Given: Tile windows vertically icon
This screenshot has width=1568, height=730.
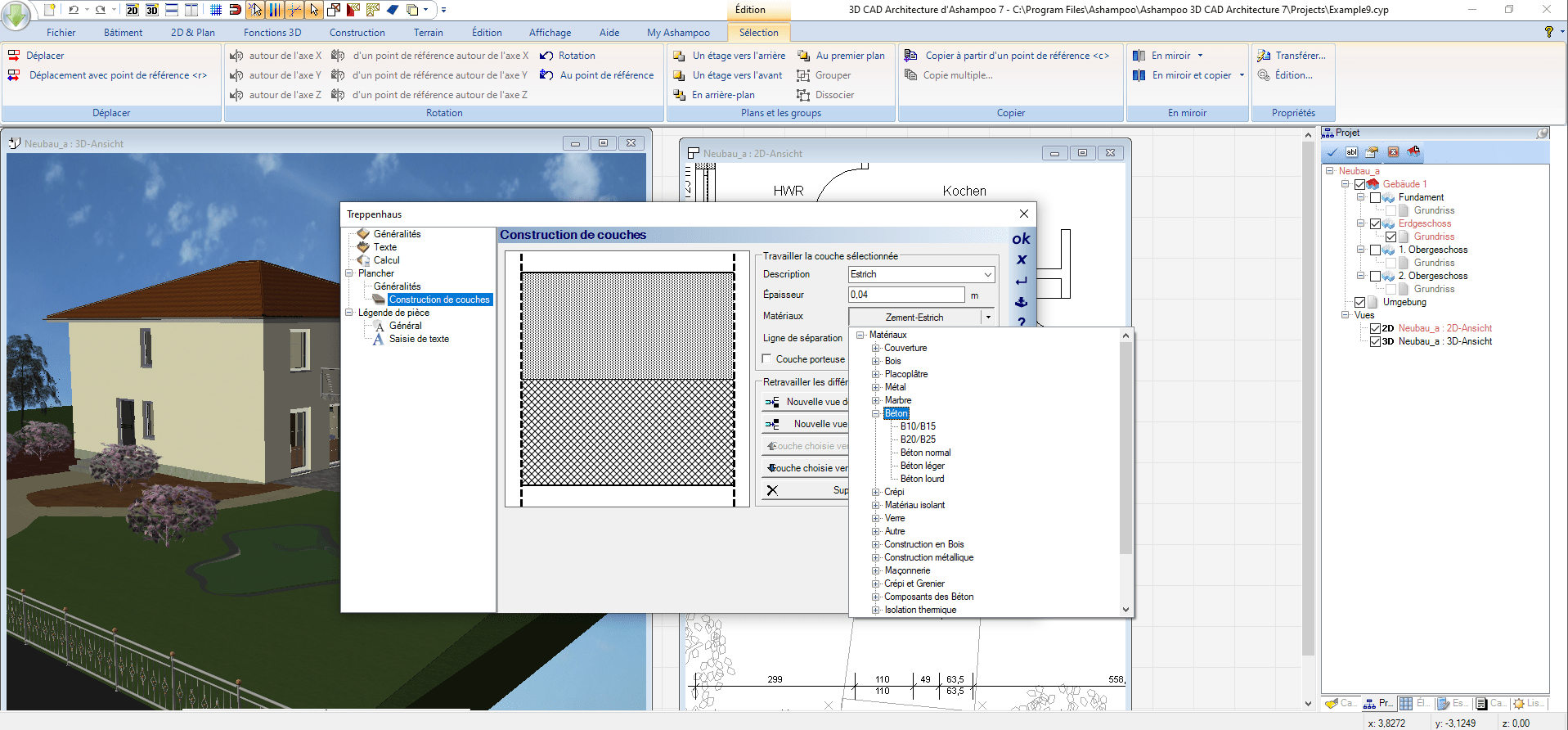Looking at the screenshot, I should (191, 10).
